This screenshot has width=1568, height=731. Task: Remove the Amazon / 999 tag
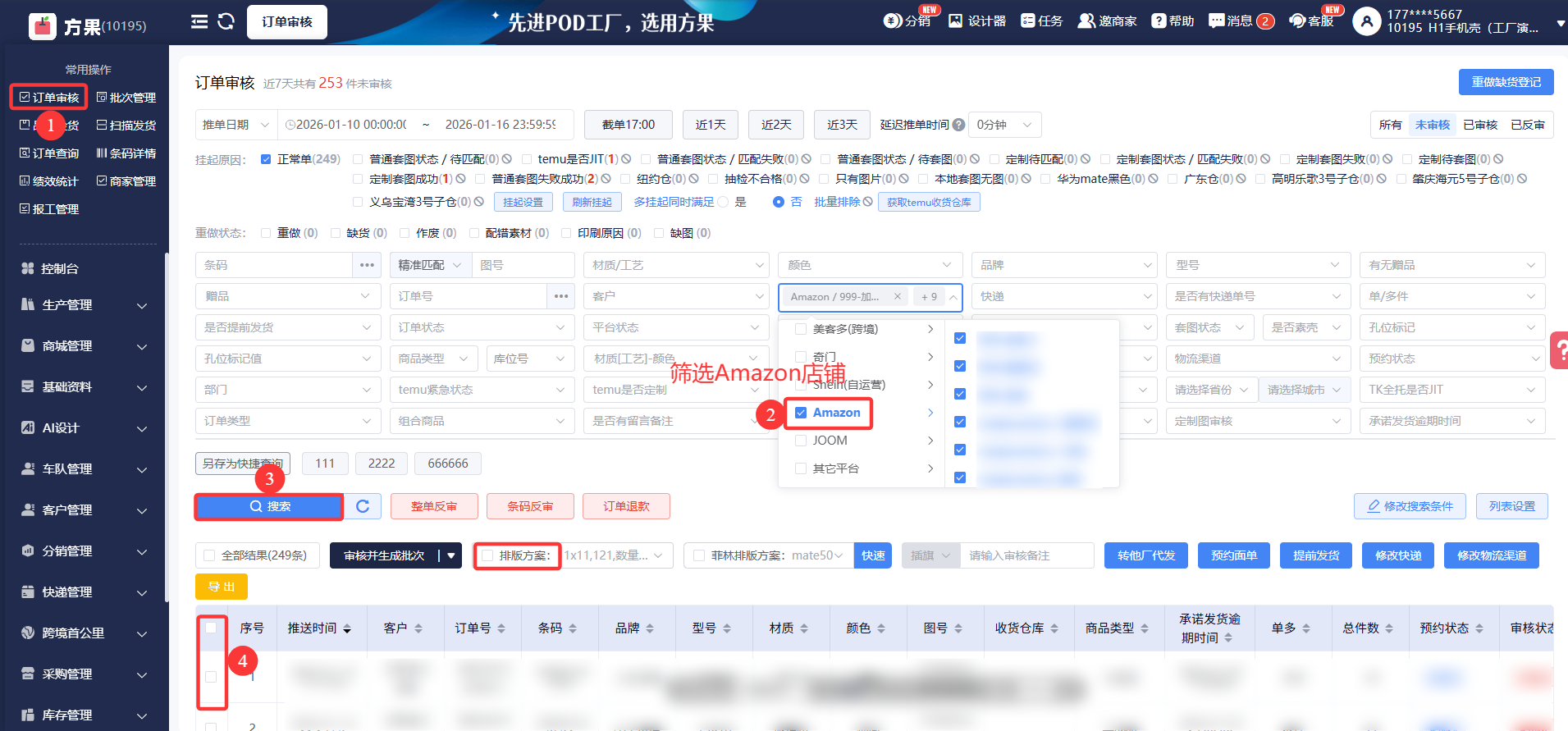point(898,296)
